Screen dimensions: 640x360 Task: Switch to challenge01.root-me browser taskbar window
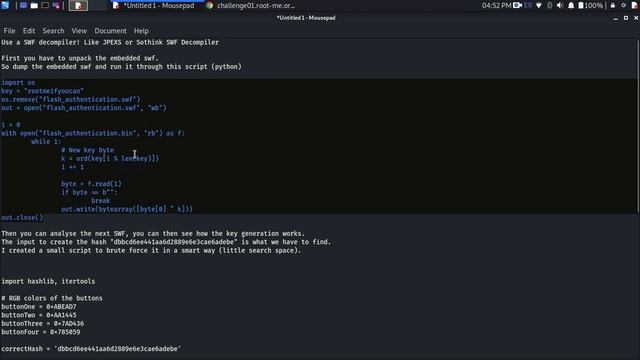pos(251,5)
